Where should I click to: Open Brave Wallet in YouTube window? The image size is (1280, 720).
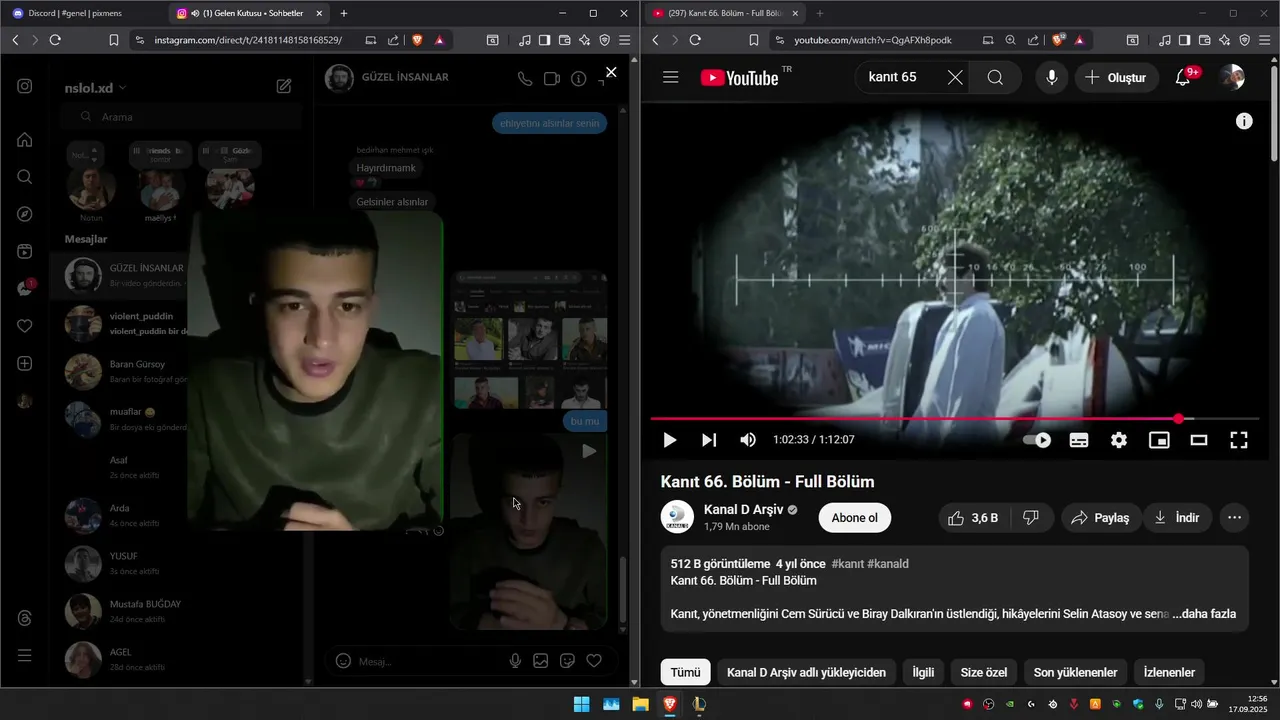pyautogui.click(x=1204, y=40)
